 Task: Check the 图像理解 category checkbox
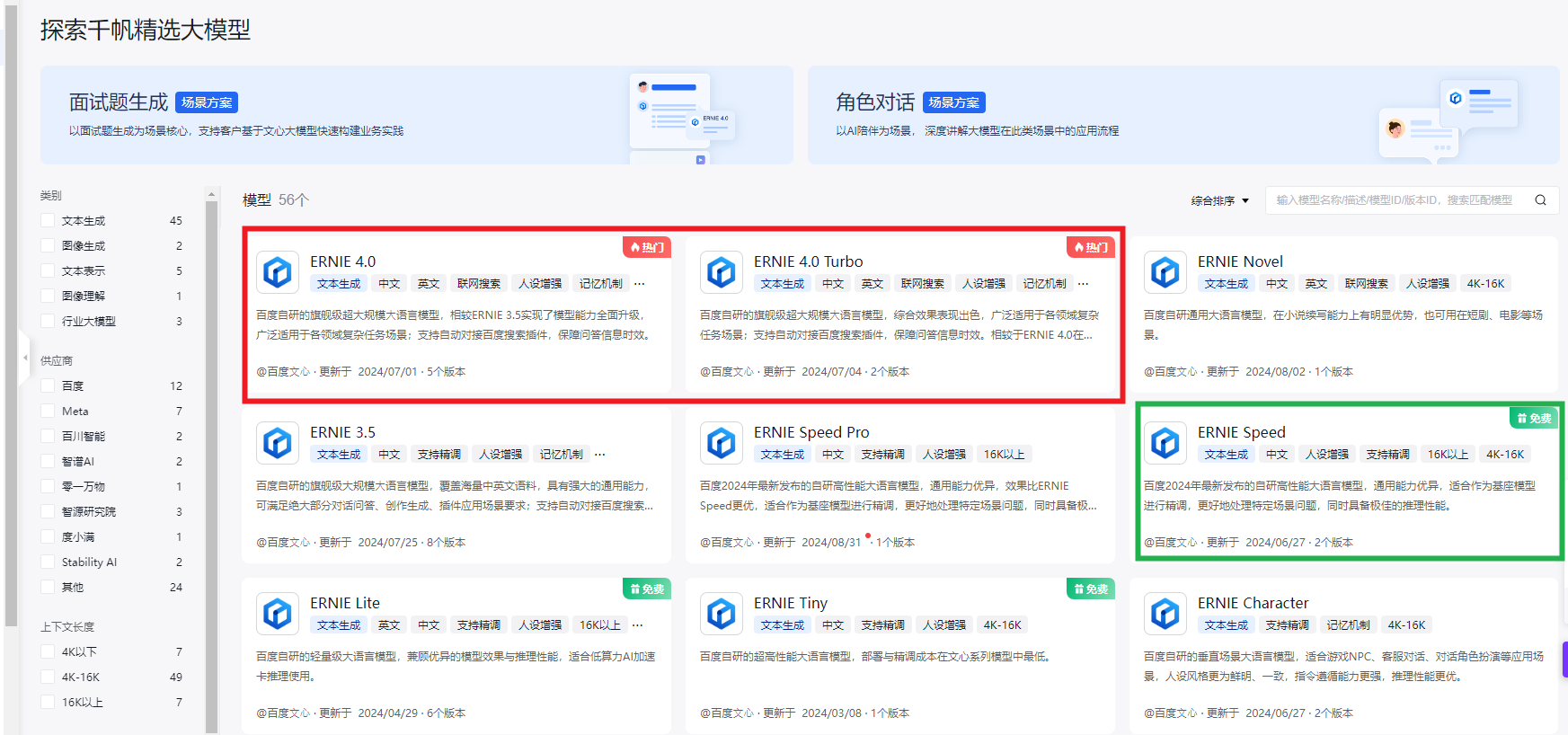(48, 296)
